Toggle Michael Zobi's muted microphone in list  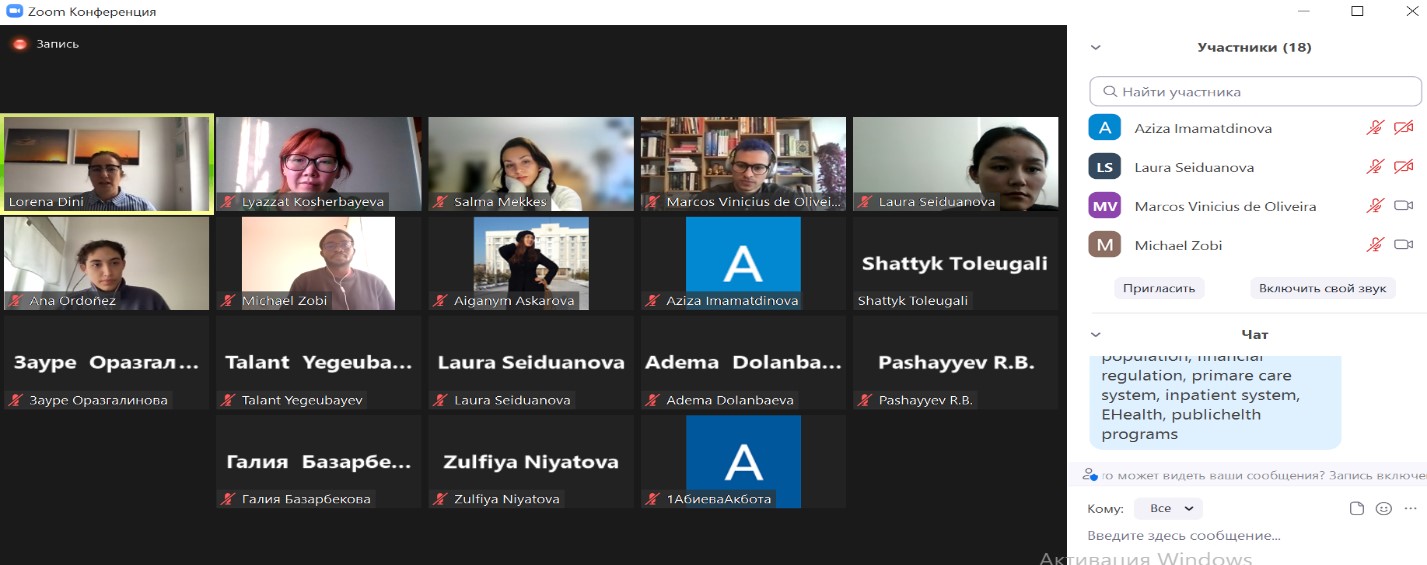[1376, 245]
